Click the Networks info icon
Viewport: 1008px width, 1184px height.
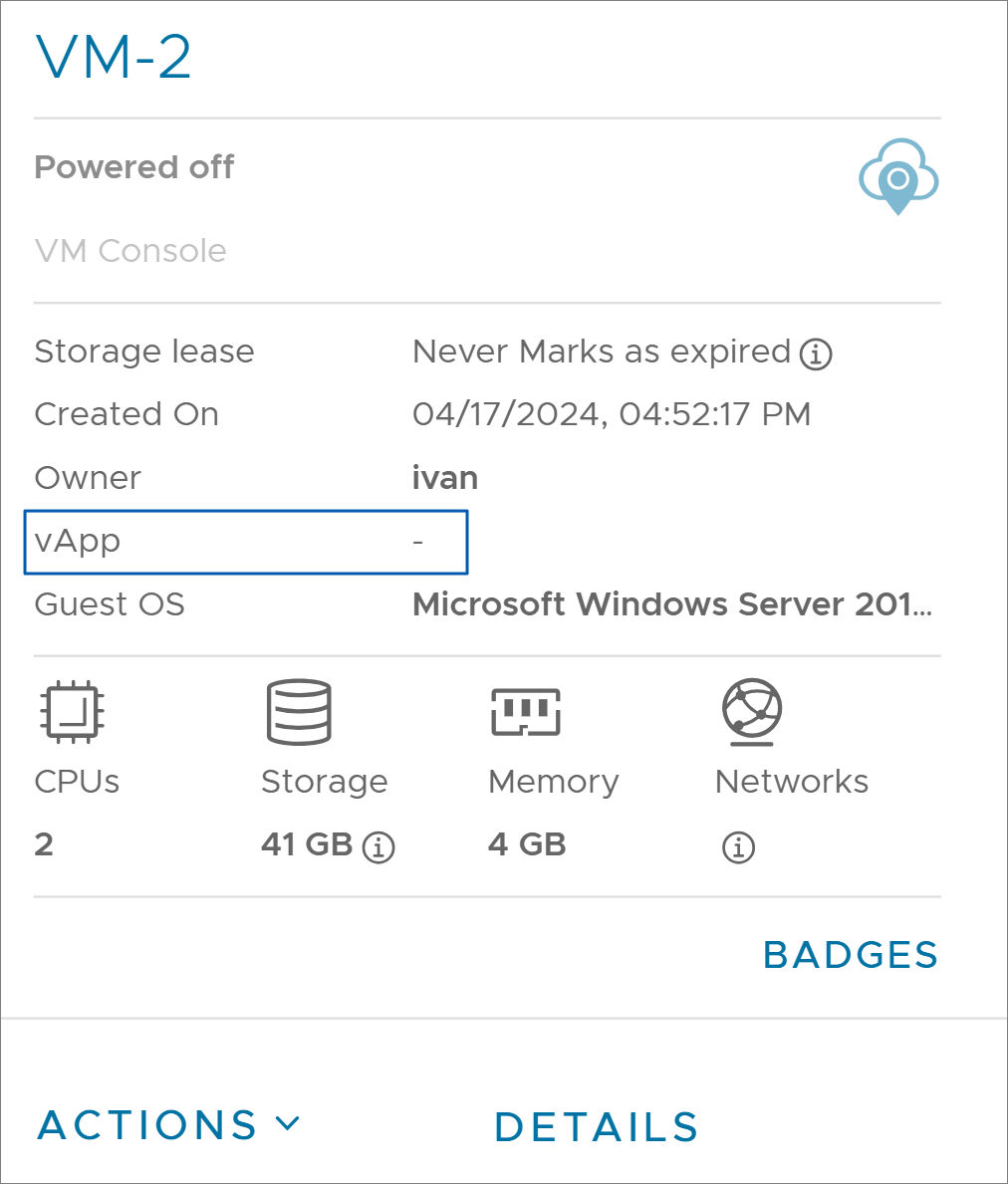tap(738, 846)
